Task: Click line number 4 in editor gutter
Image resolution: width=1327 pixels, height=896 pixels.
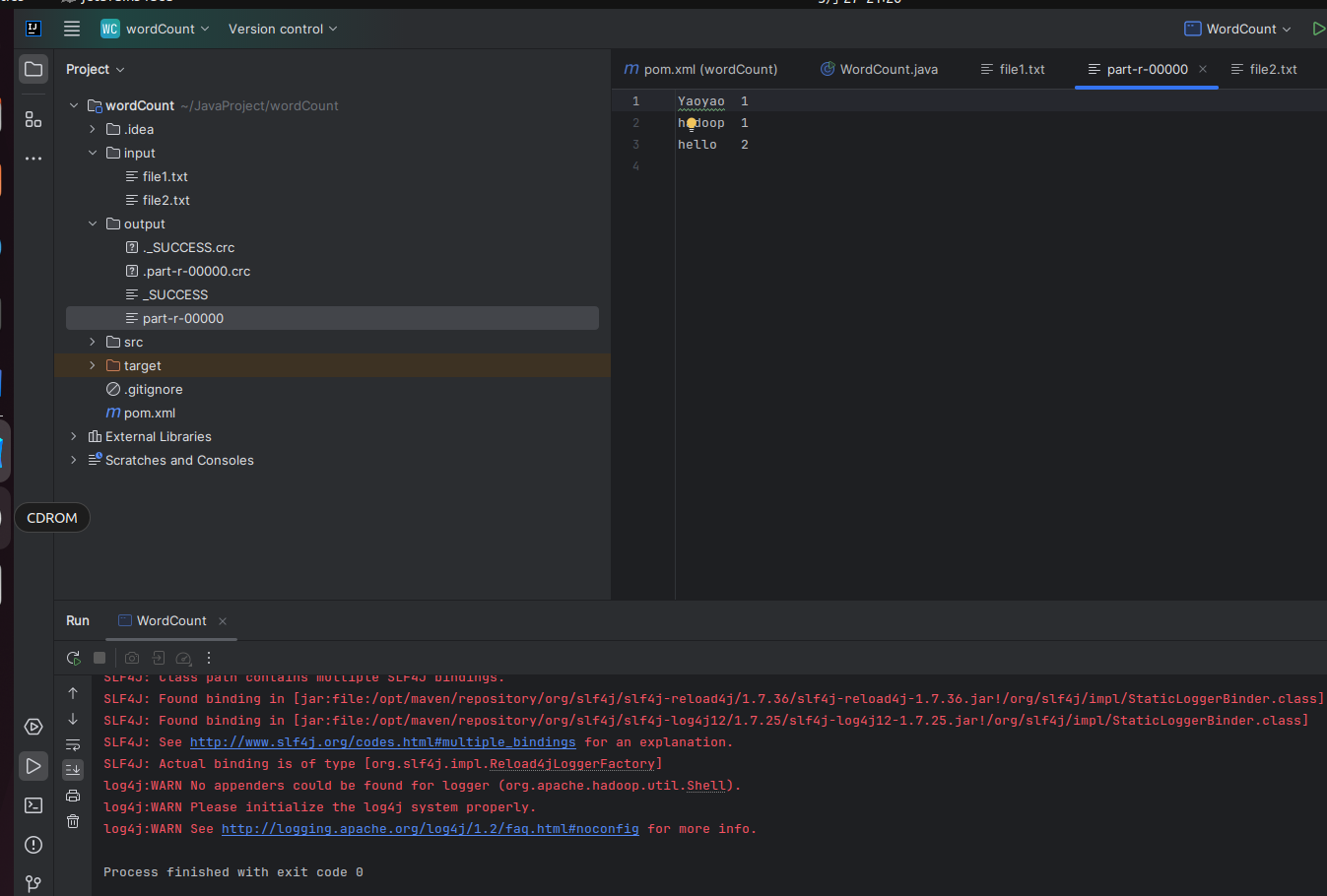Action: (635, 166)
